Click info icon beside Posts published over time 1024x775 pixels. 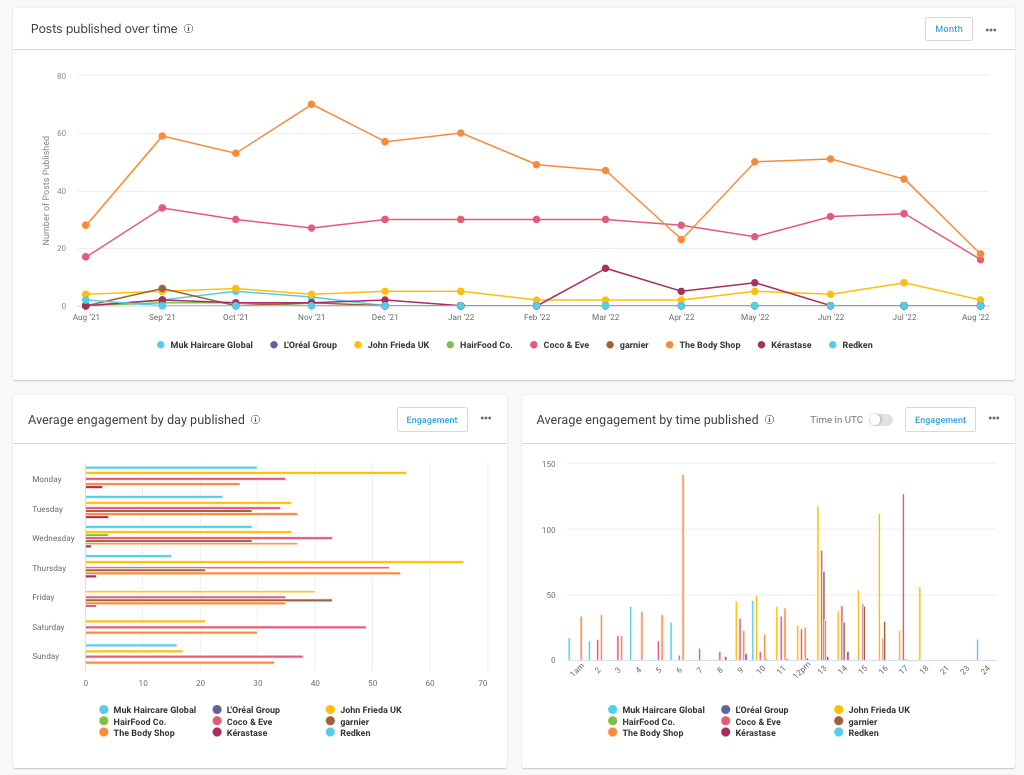(x=189, y=29)
